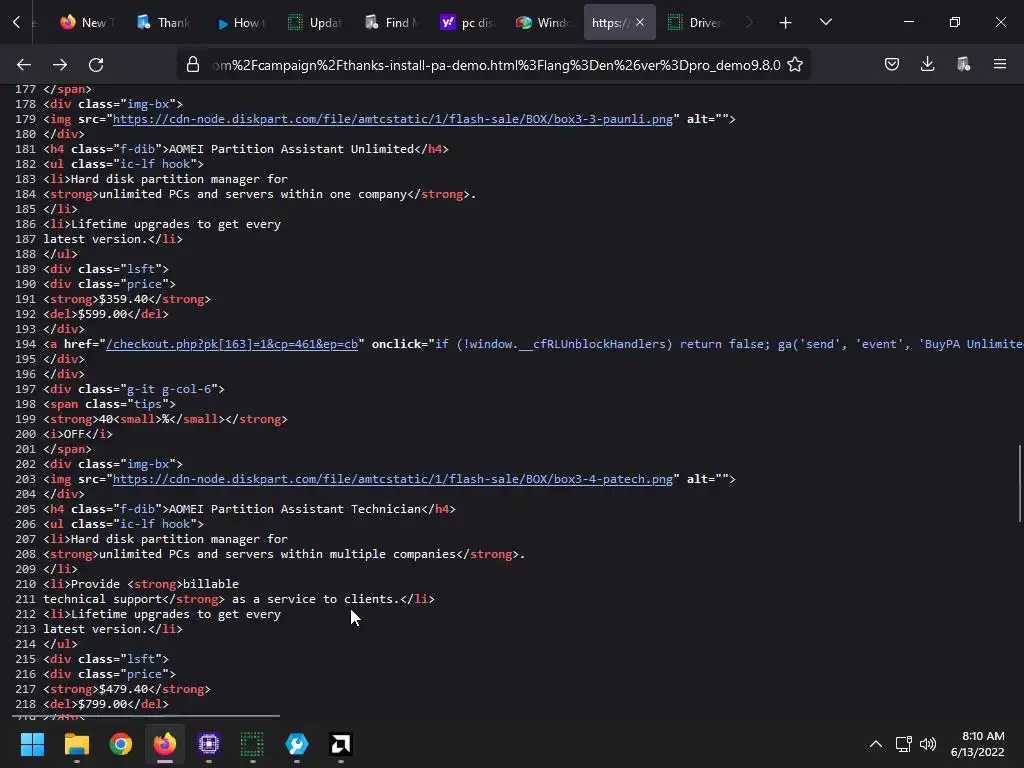Open the Firefox application menu
This screenshot has height=768, width=1024.
[x=1000, y=64]
